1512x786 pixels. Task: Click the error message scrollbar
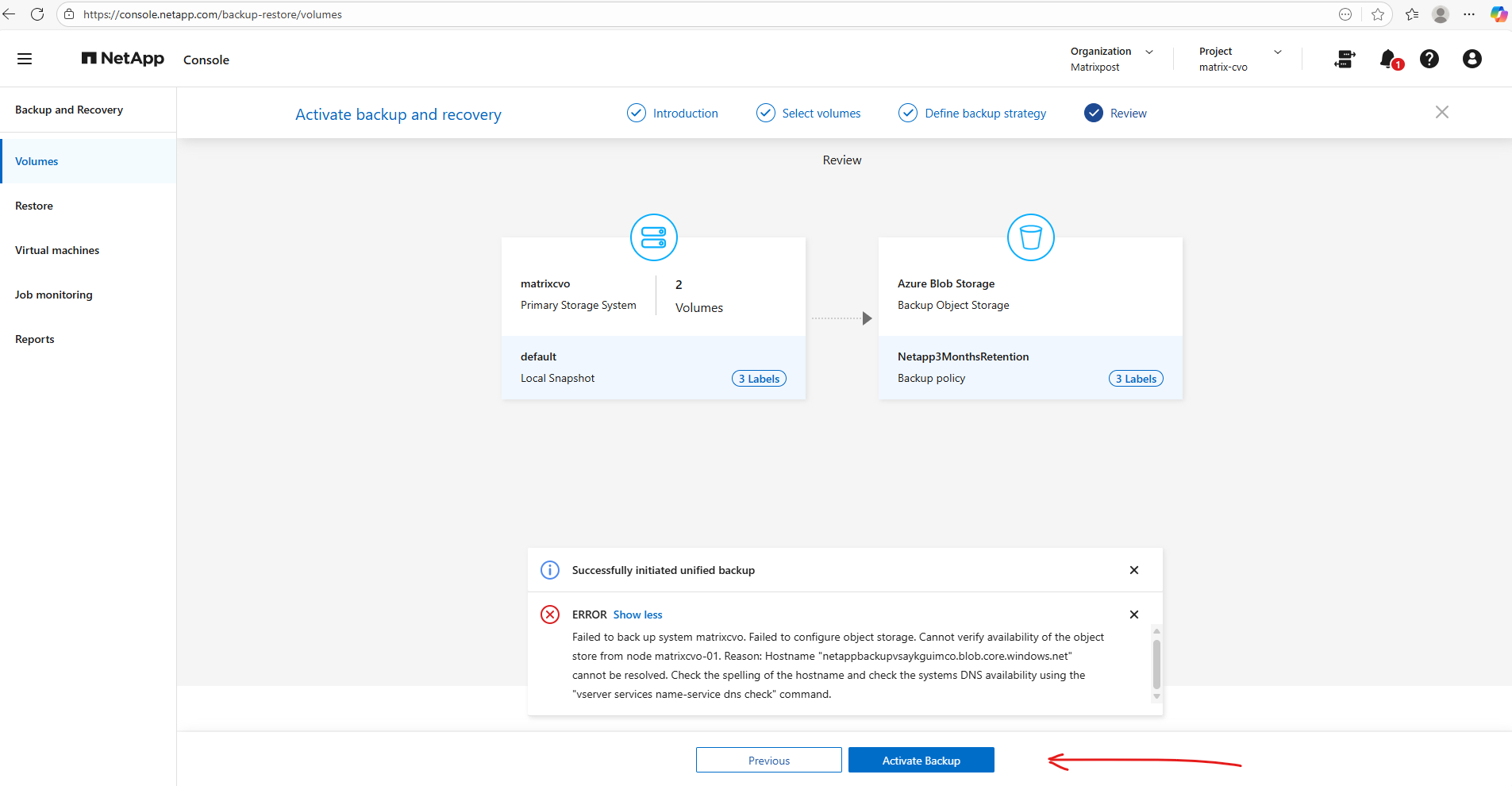pos(1156,664)
